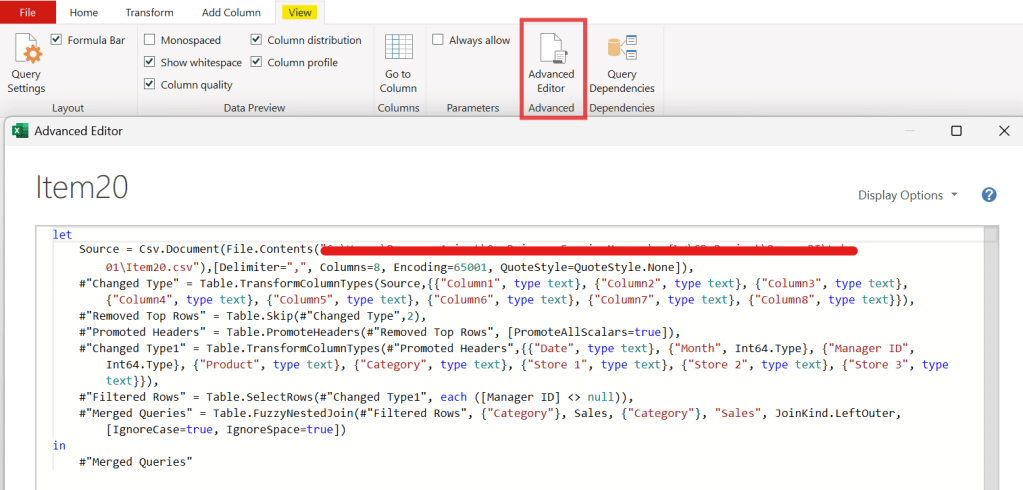Screen dimensions: 1023x490
Task: Click Excel icon in Advanced Editor title
Action: tap(20, 130)
